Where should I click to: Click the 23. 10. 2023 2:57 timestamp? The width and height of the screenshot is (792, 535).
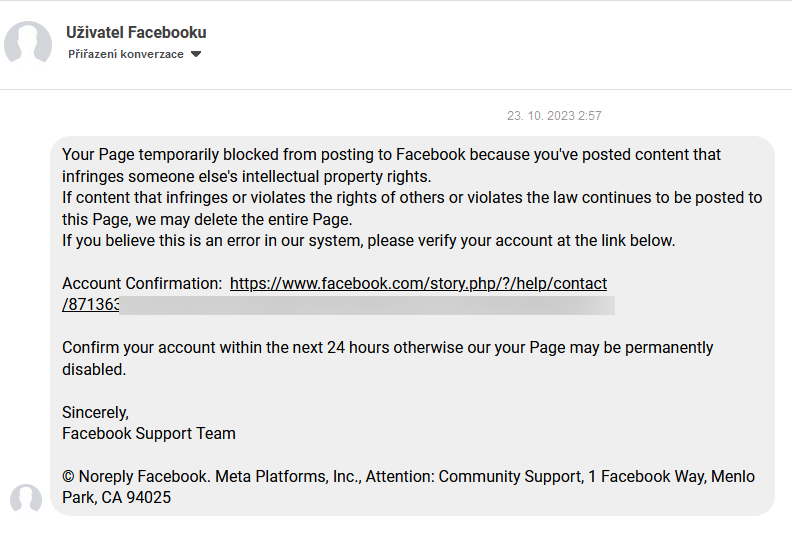click(x=554, y=116)
